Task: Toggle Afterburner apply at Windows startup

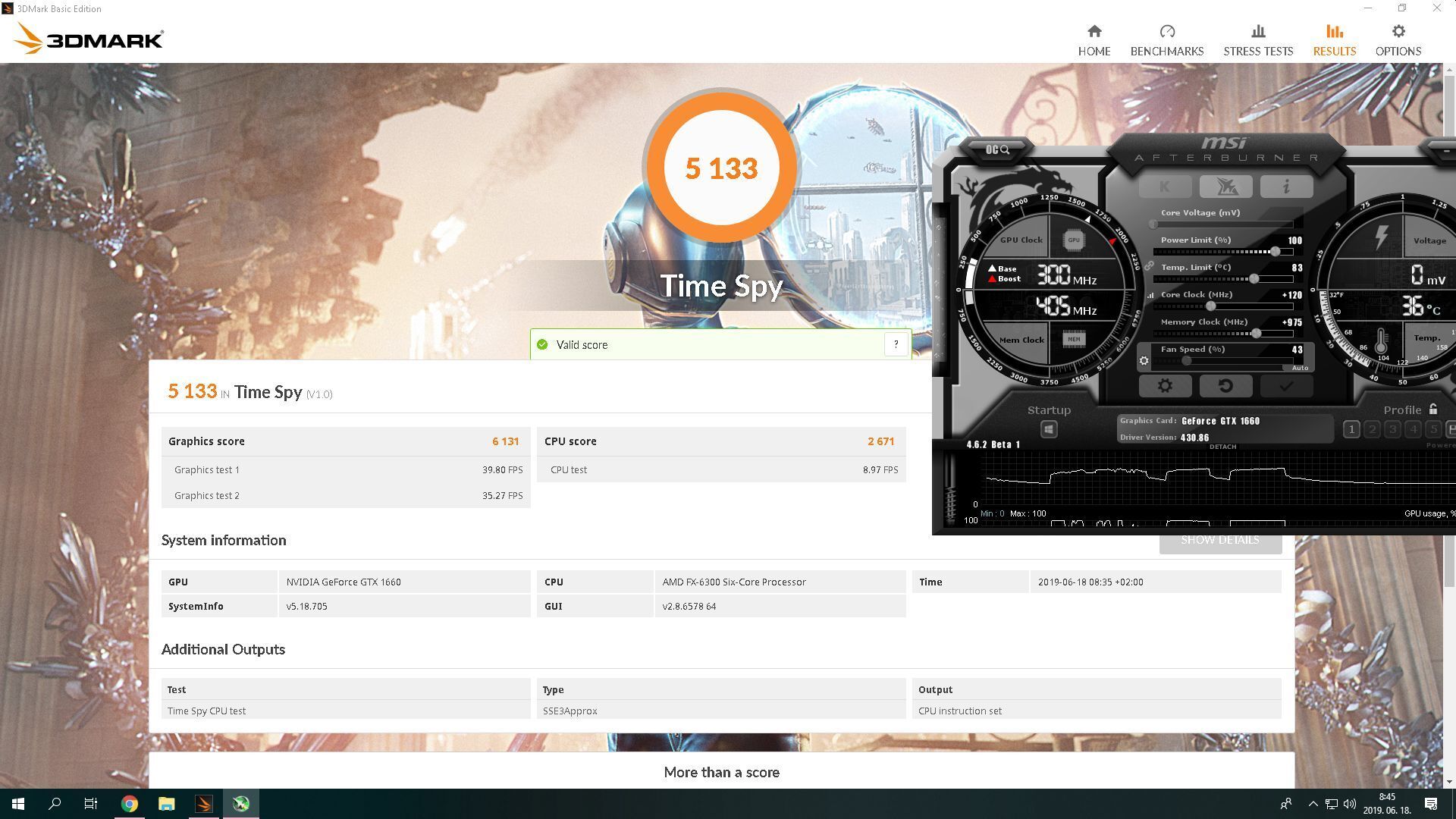Action: [1048, 430]
